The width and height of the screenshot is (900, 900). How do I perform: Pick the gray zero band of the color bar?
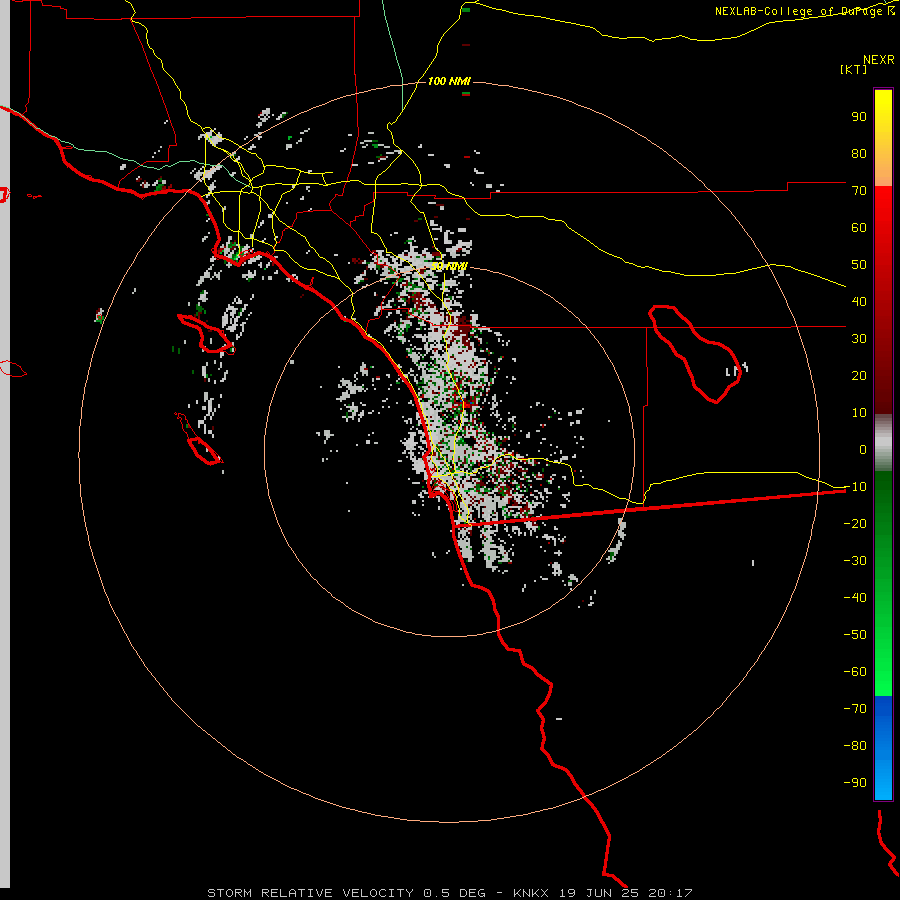pyautogui.click(x=883, y=443)
